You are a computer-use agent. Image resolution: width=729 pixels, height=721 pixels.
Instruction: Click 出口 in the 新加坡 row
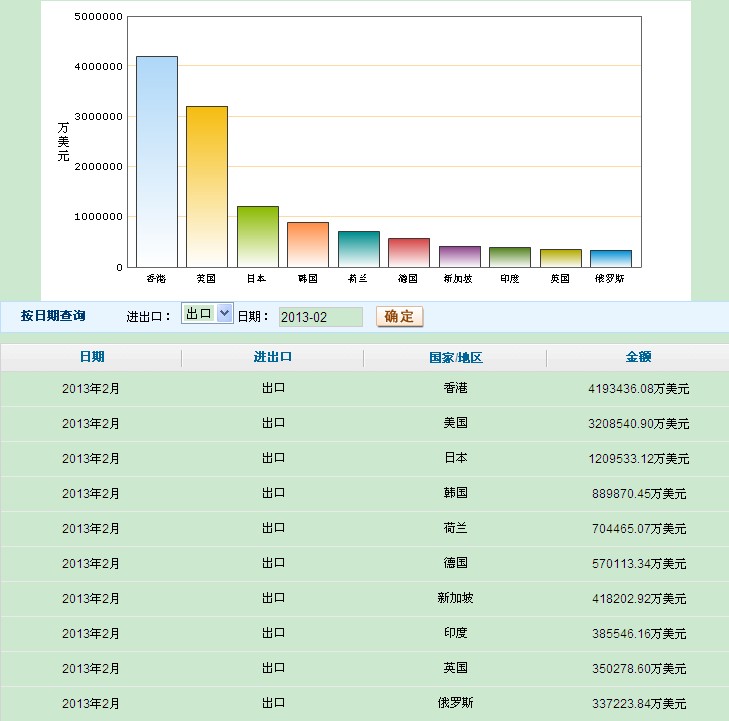273,598
